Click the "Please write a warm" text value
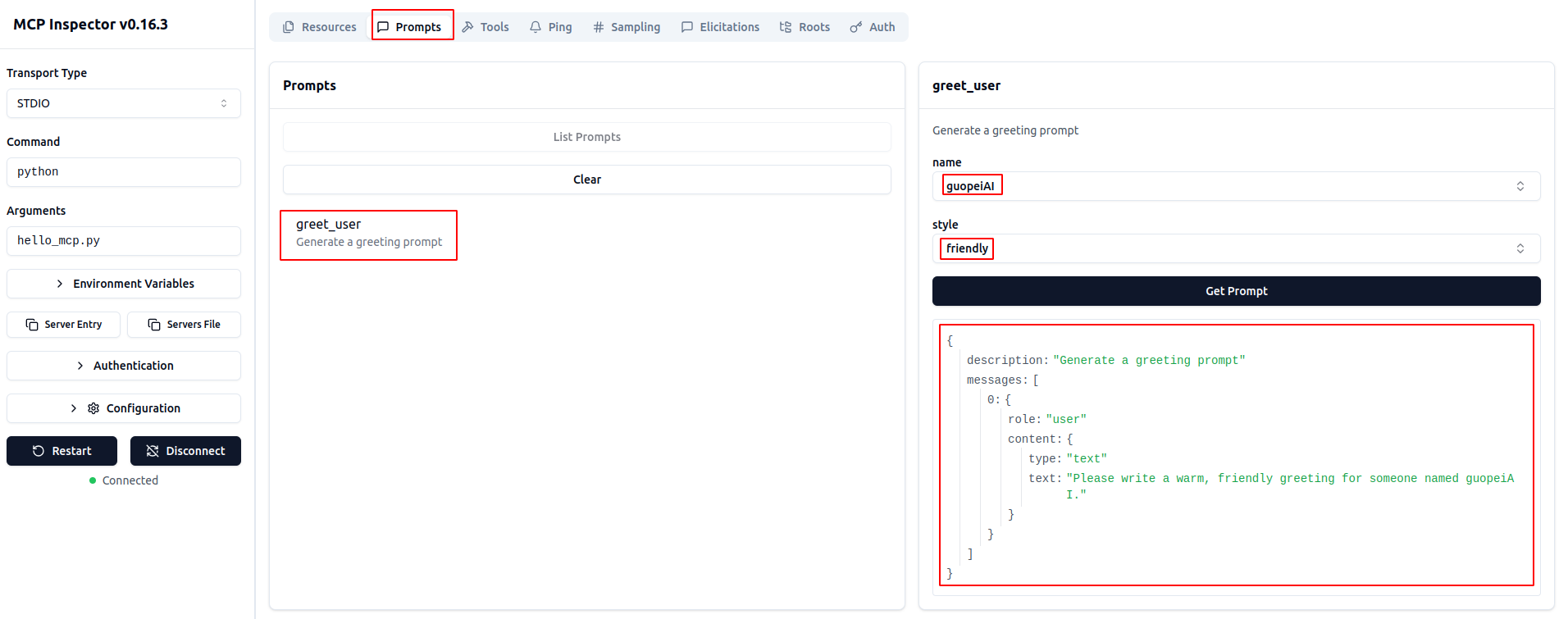The image size is (1568, 619). pos(1290,486)
